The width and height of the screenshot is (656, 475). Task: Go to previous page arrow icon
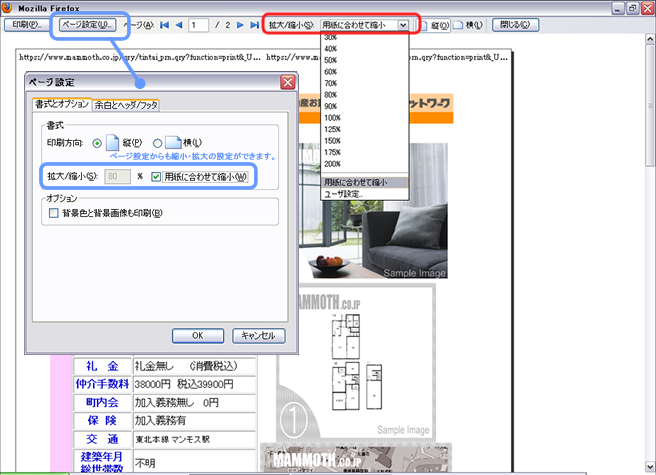coord(179,25)
